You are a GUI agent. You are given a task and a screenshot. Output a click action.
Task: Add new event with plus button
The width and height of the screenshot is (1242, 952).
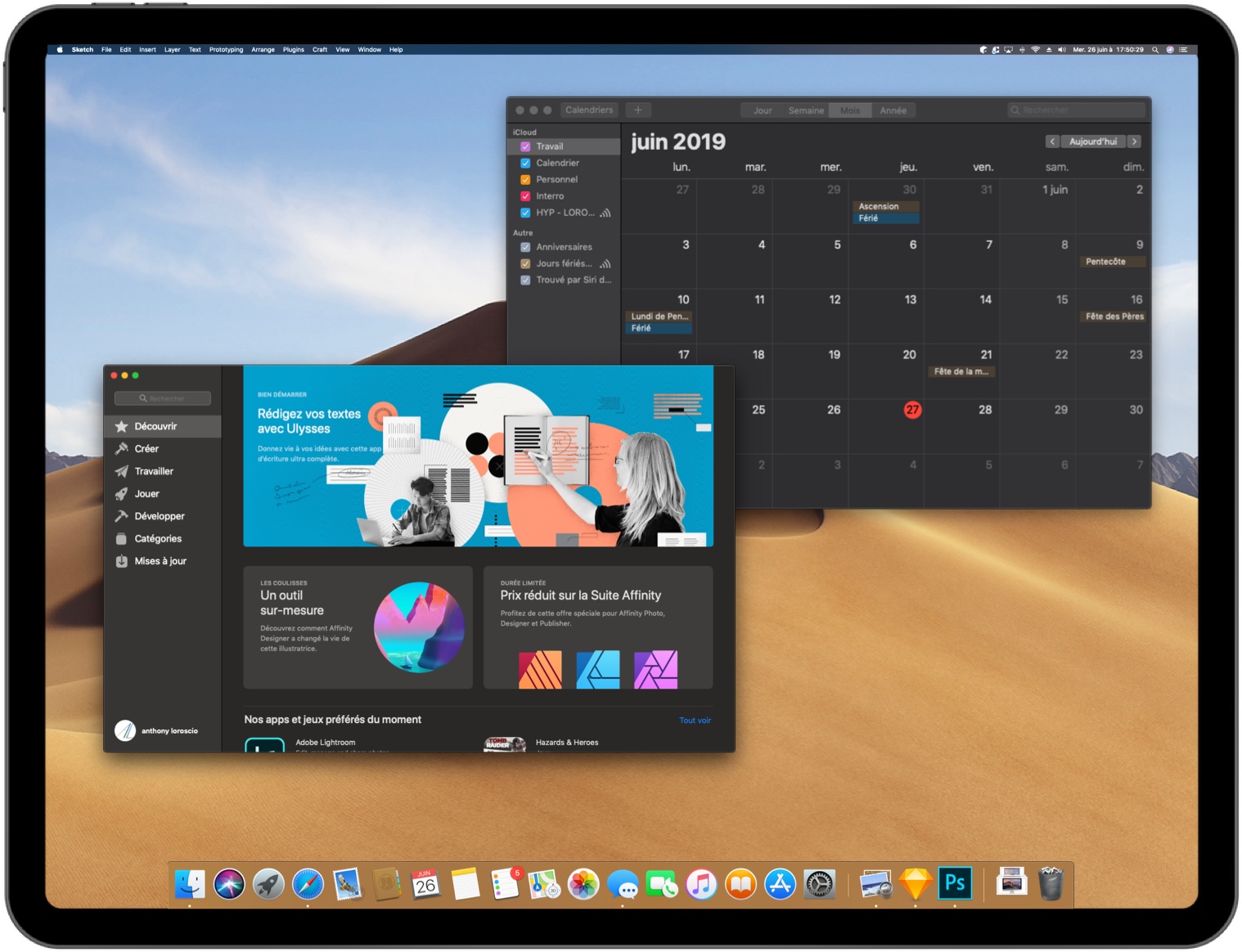[x=638, y=110]
